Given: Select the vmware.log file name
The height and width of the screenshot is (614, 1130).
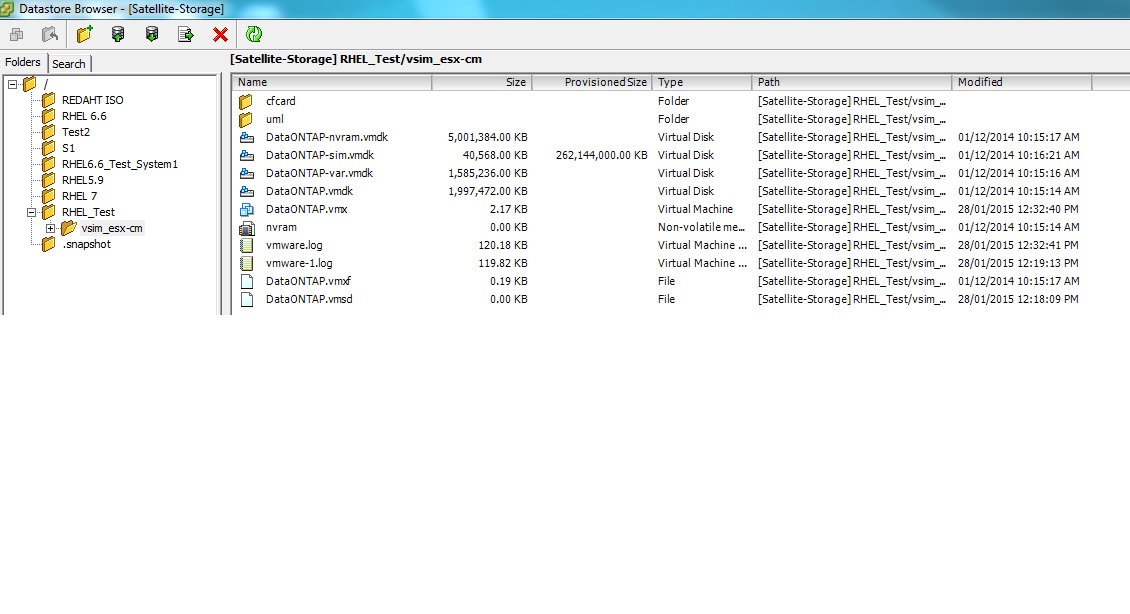Looking at the screenshot, I should coord(294,245).
